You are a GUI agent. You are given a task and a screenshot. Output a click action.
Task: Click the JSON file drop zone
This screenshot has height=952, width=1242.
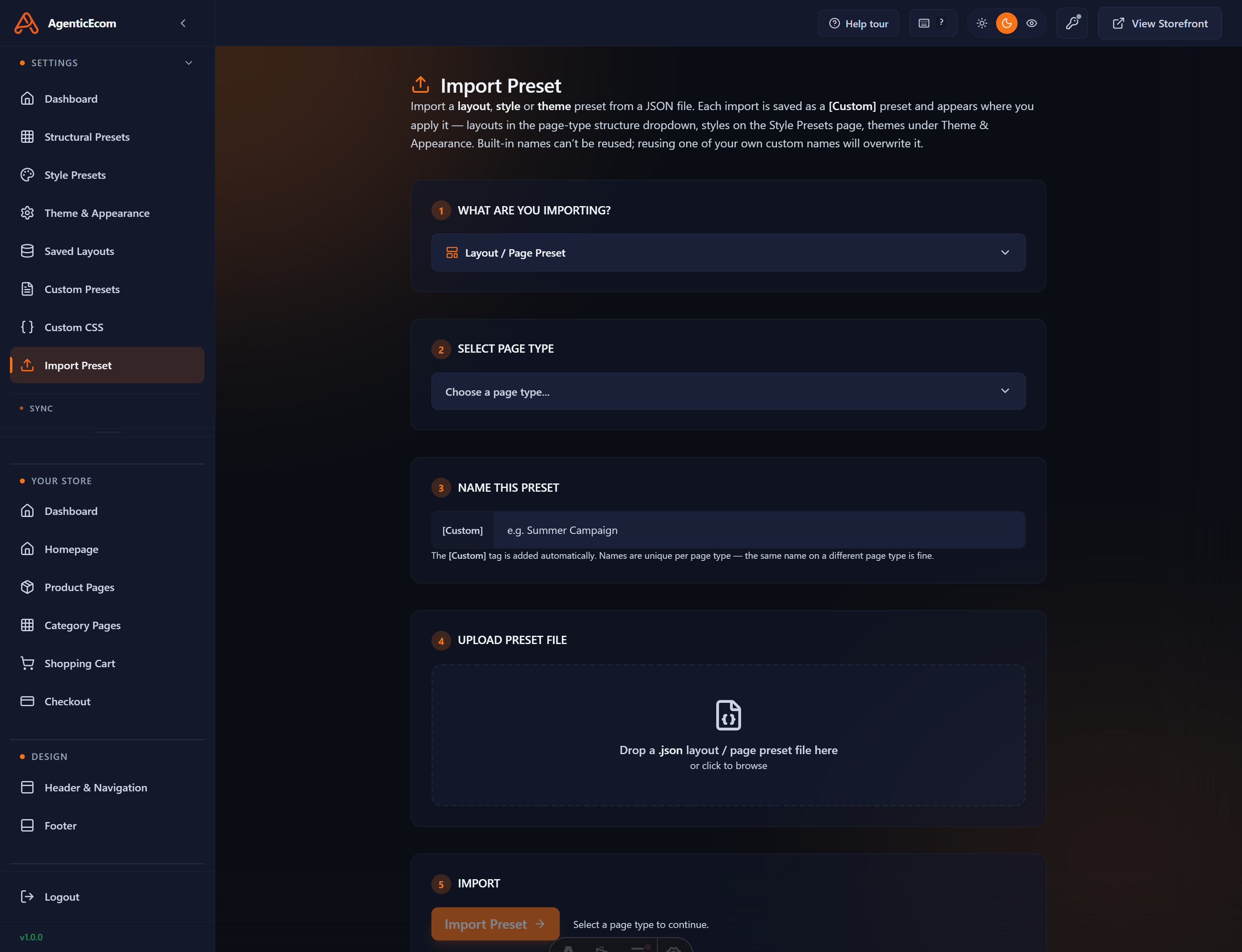728,735
